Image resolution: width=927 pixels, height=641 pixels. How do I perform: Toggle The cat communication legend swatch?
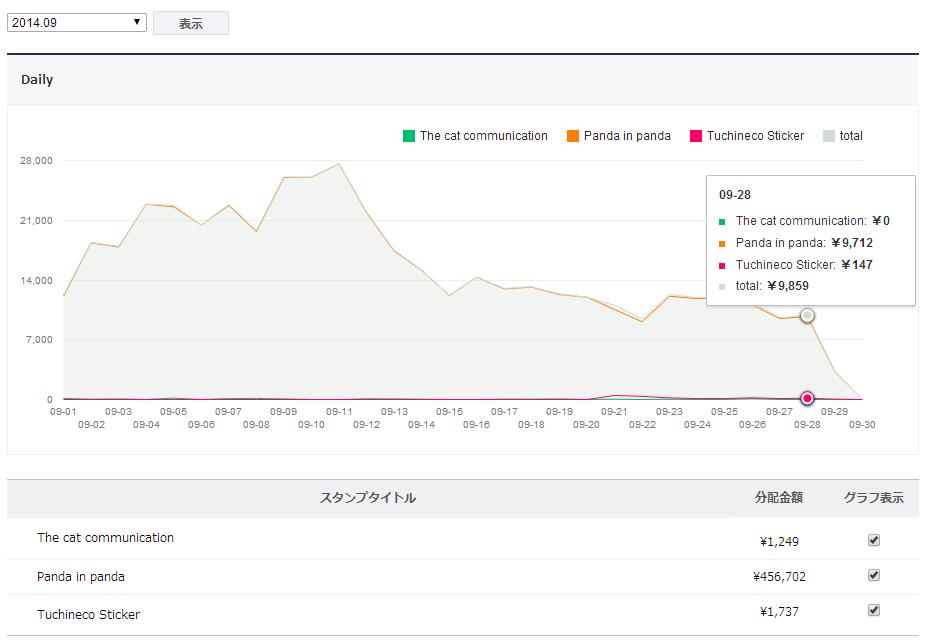pos(408,136)
